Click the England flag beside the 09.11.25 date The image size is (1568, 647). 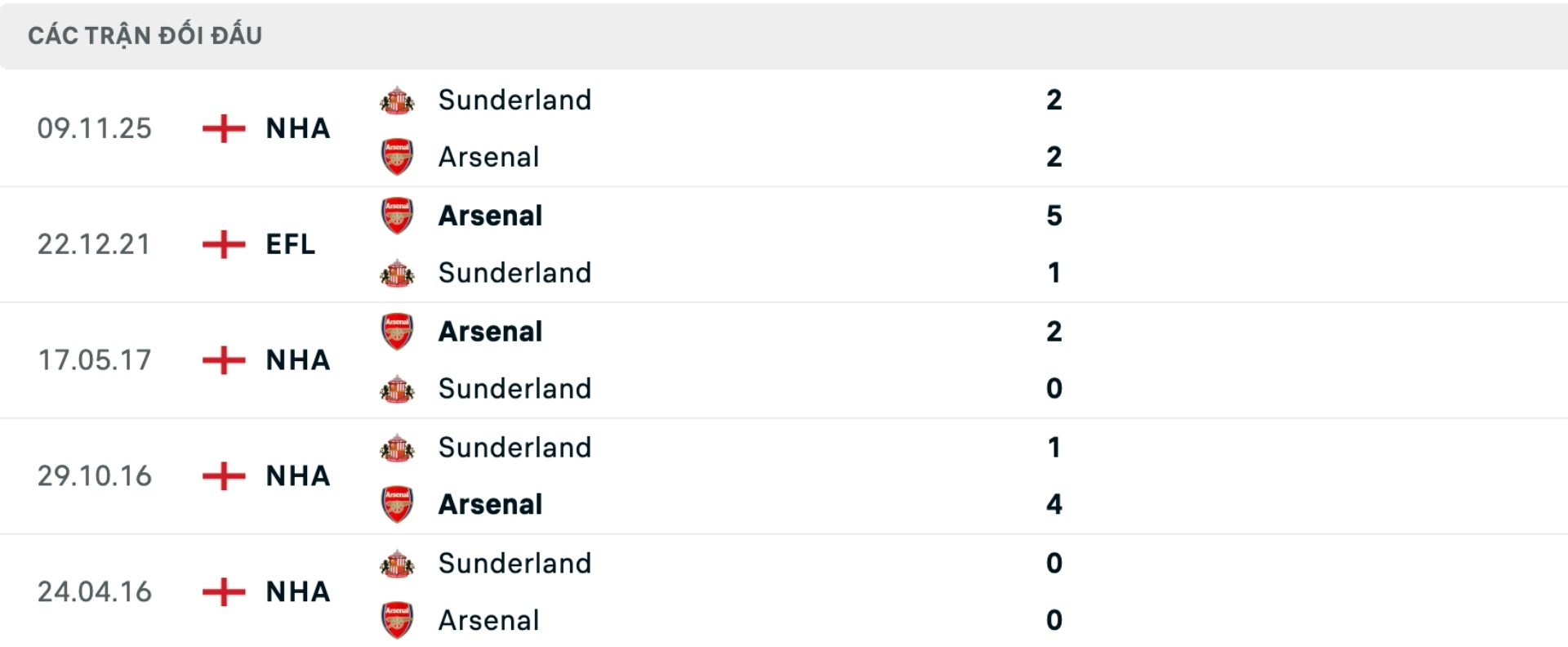tap(222, 128)
